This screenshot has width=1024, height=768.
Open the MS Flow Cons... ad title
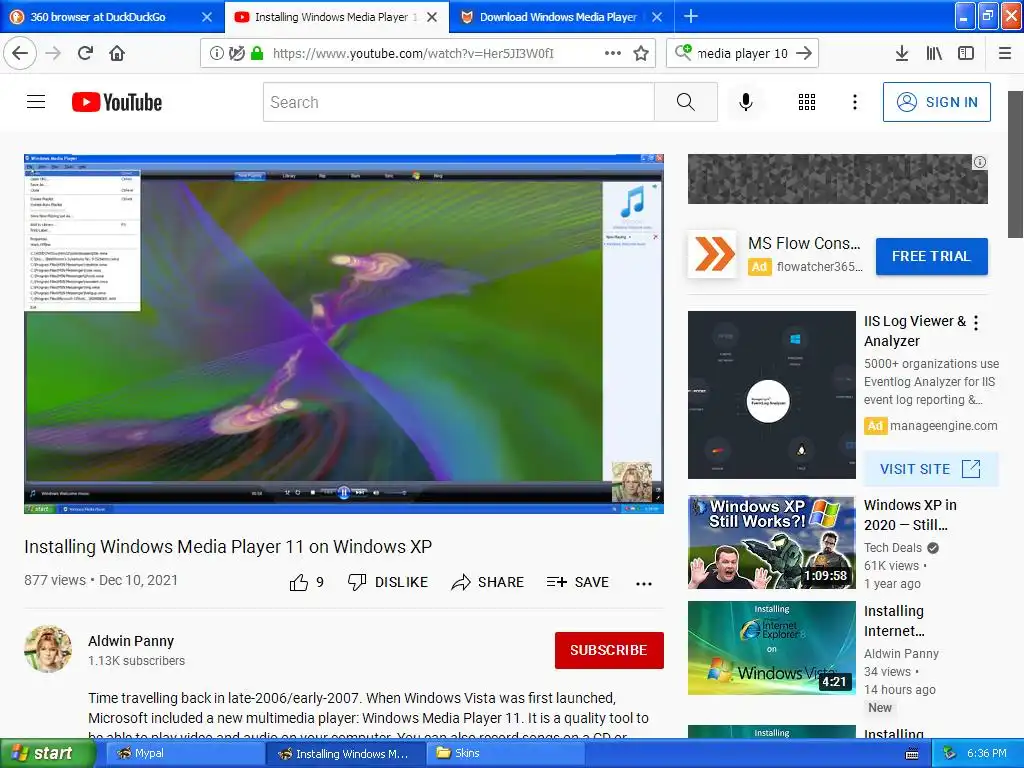click(x=805, y=243)
